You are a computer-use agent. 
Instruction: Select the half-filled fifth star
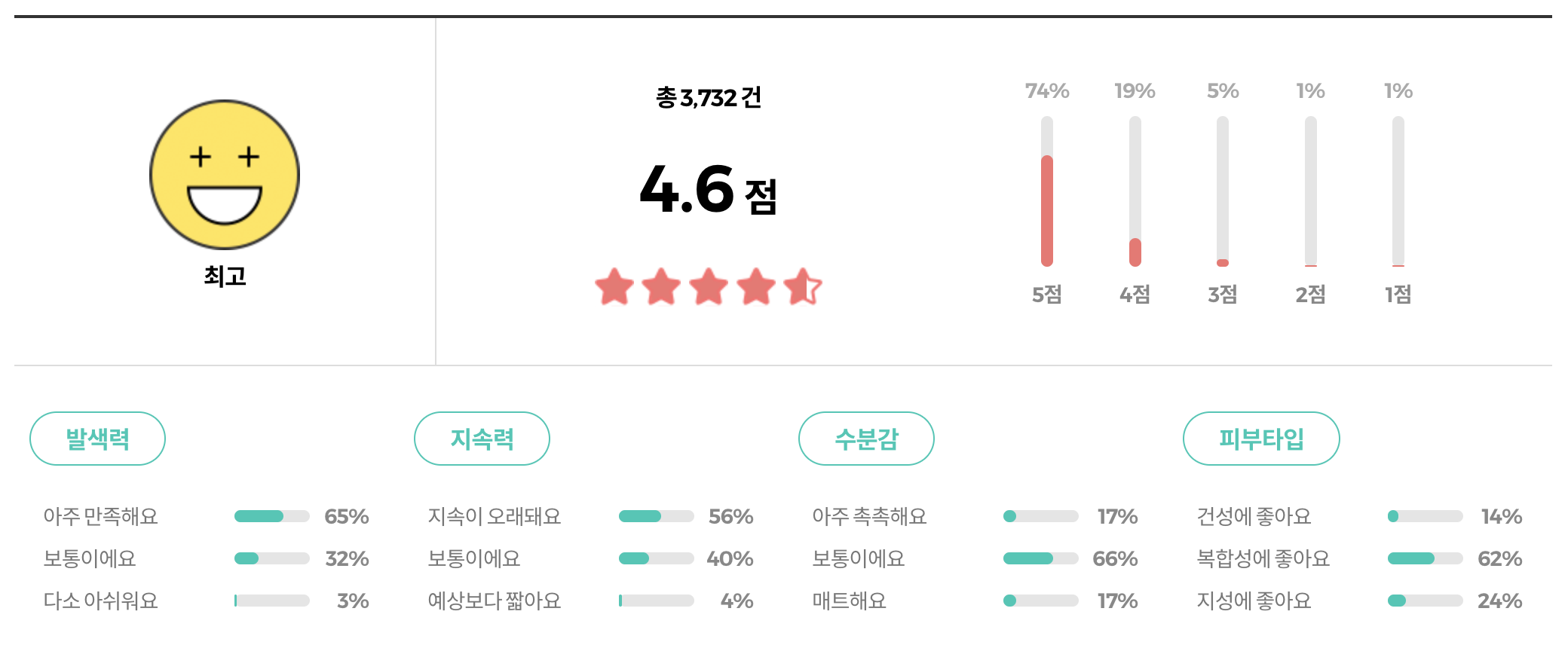801,288
